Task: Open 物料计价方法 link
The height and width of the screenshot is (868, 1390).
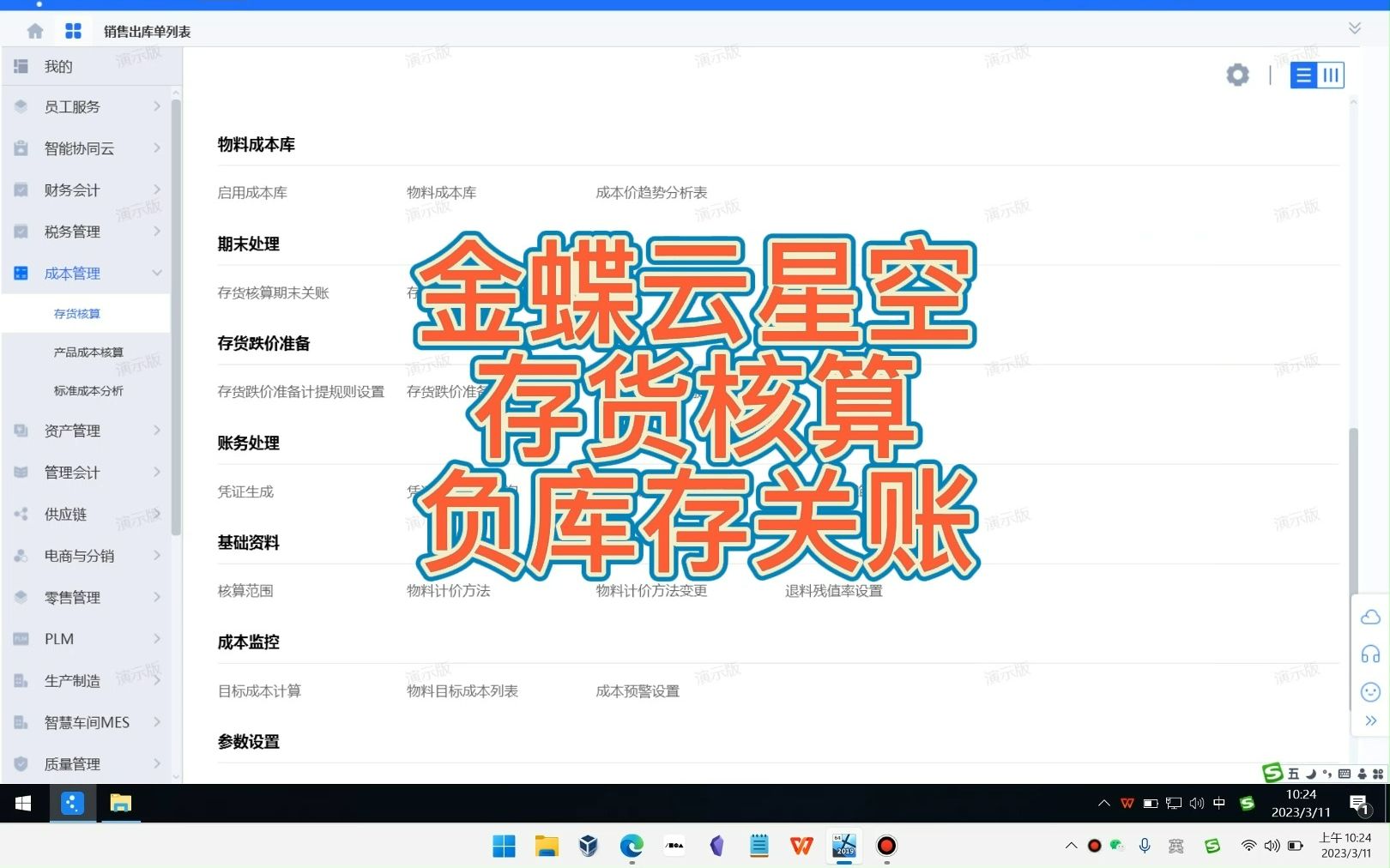Action: (449, 591)
